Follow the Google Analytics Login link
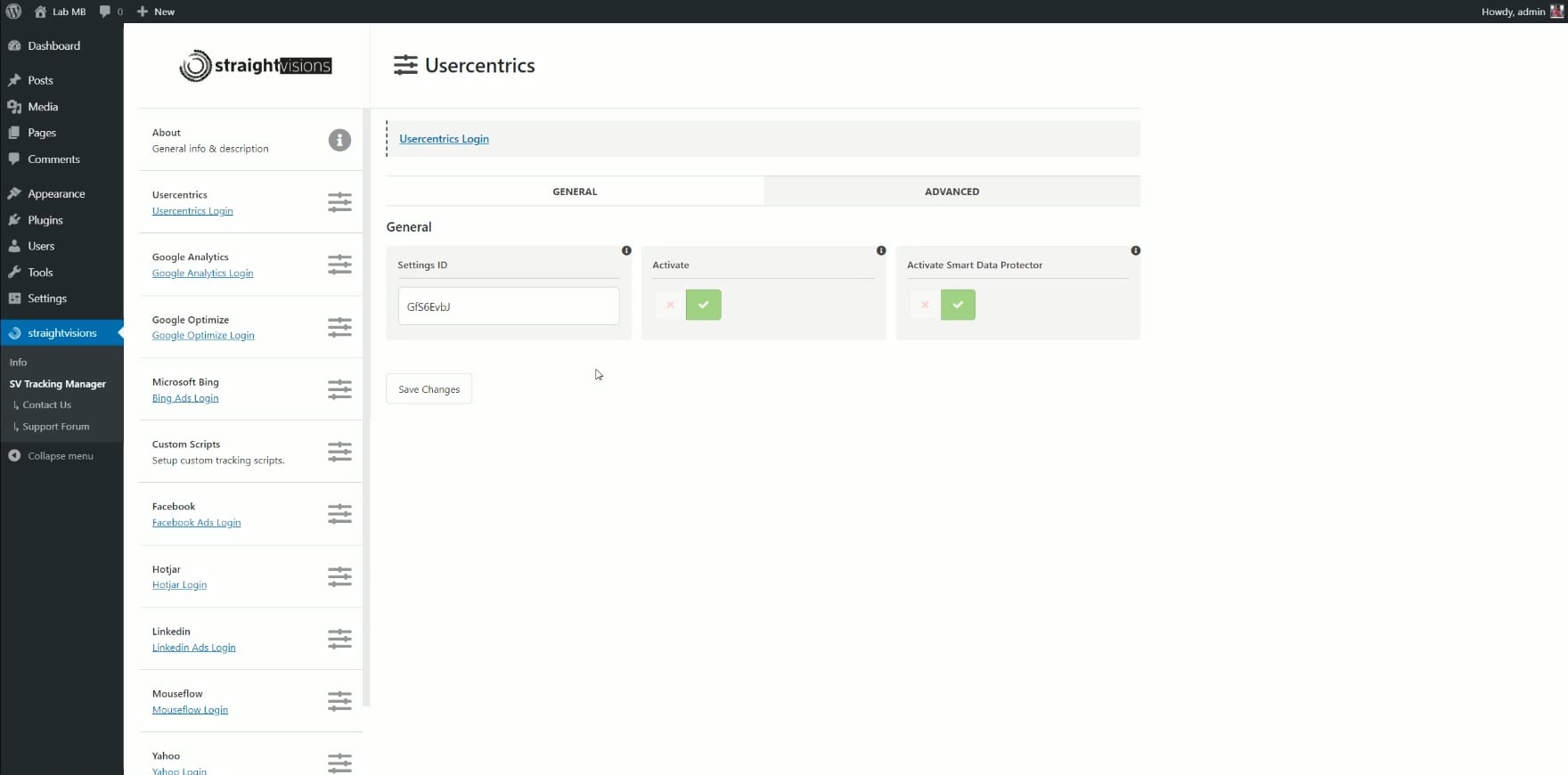The height and width of the screenshot is (775, 1568). pos(202,273)
